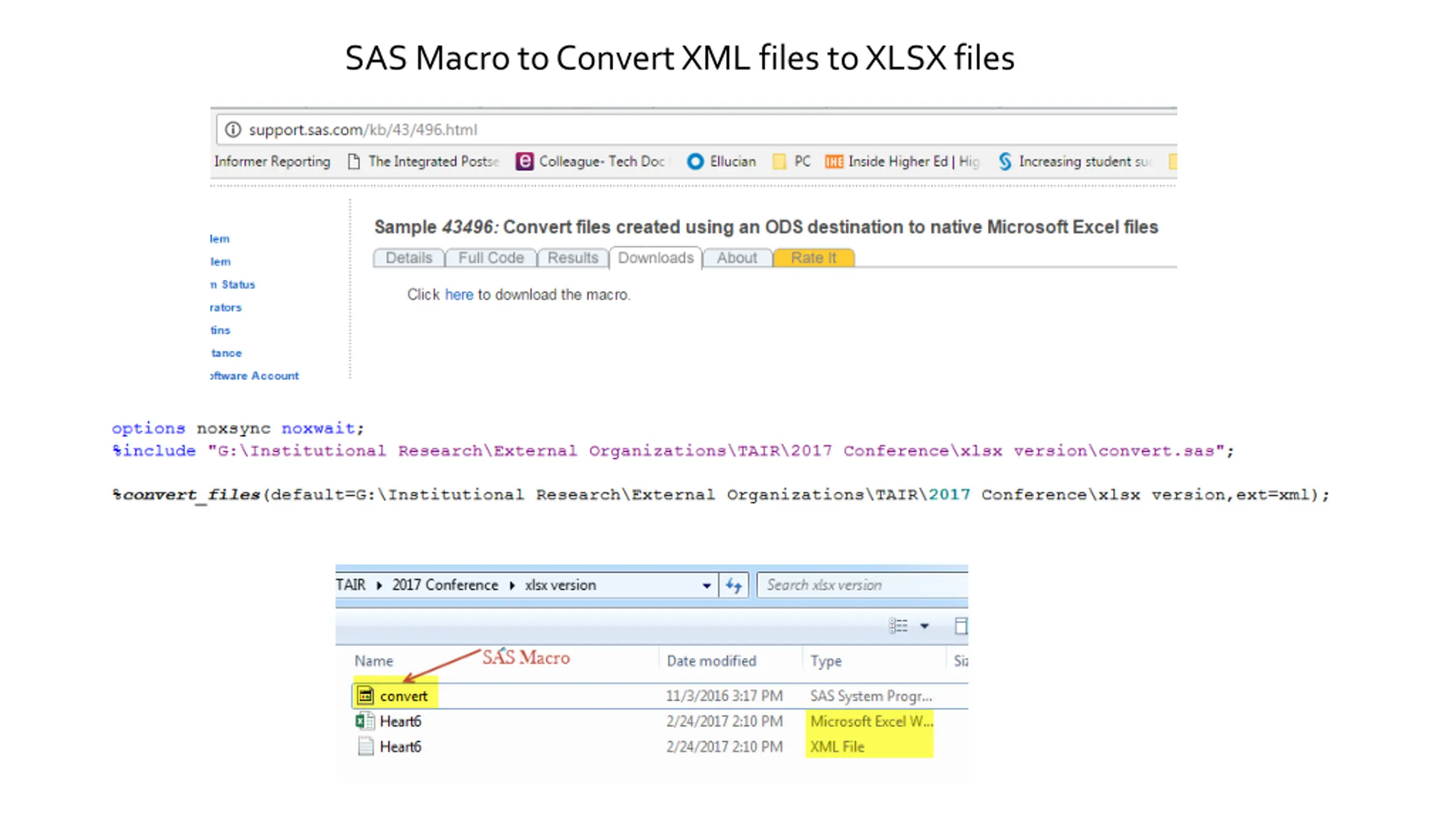Select the Downloads tab
Screen dimensions: 1456x819
click(656, 258)
